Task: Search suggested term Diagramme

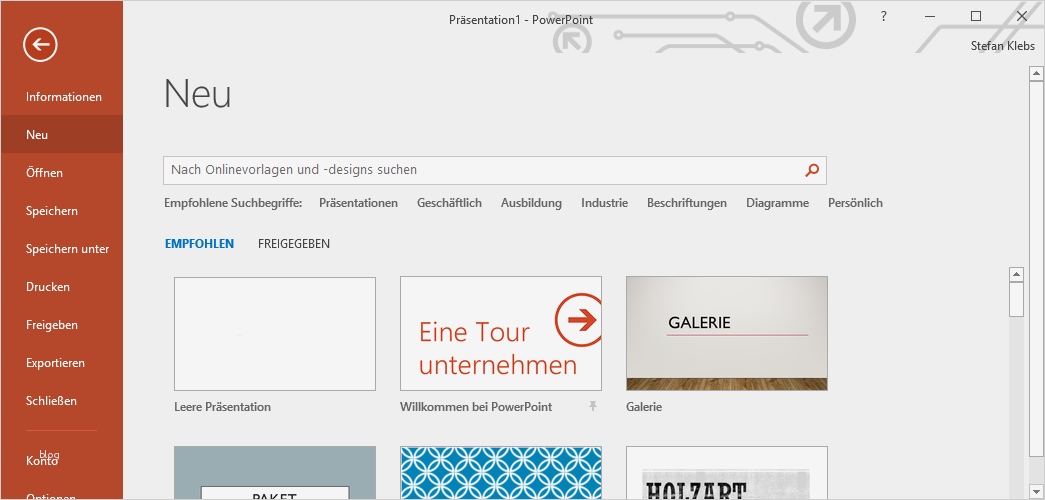Action: point(777,203)
